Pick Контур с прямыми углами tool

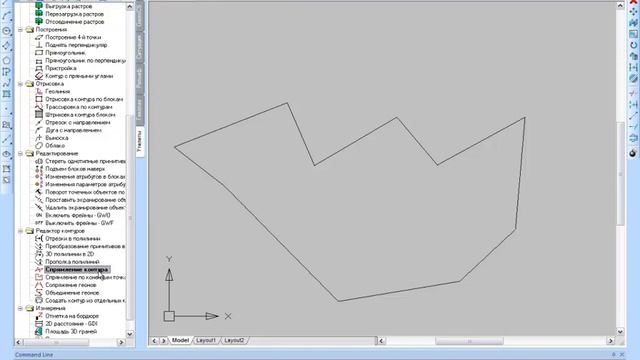coord(79,76)
